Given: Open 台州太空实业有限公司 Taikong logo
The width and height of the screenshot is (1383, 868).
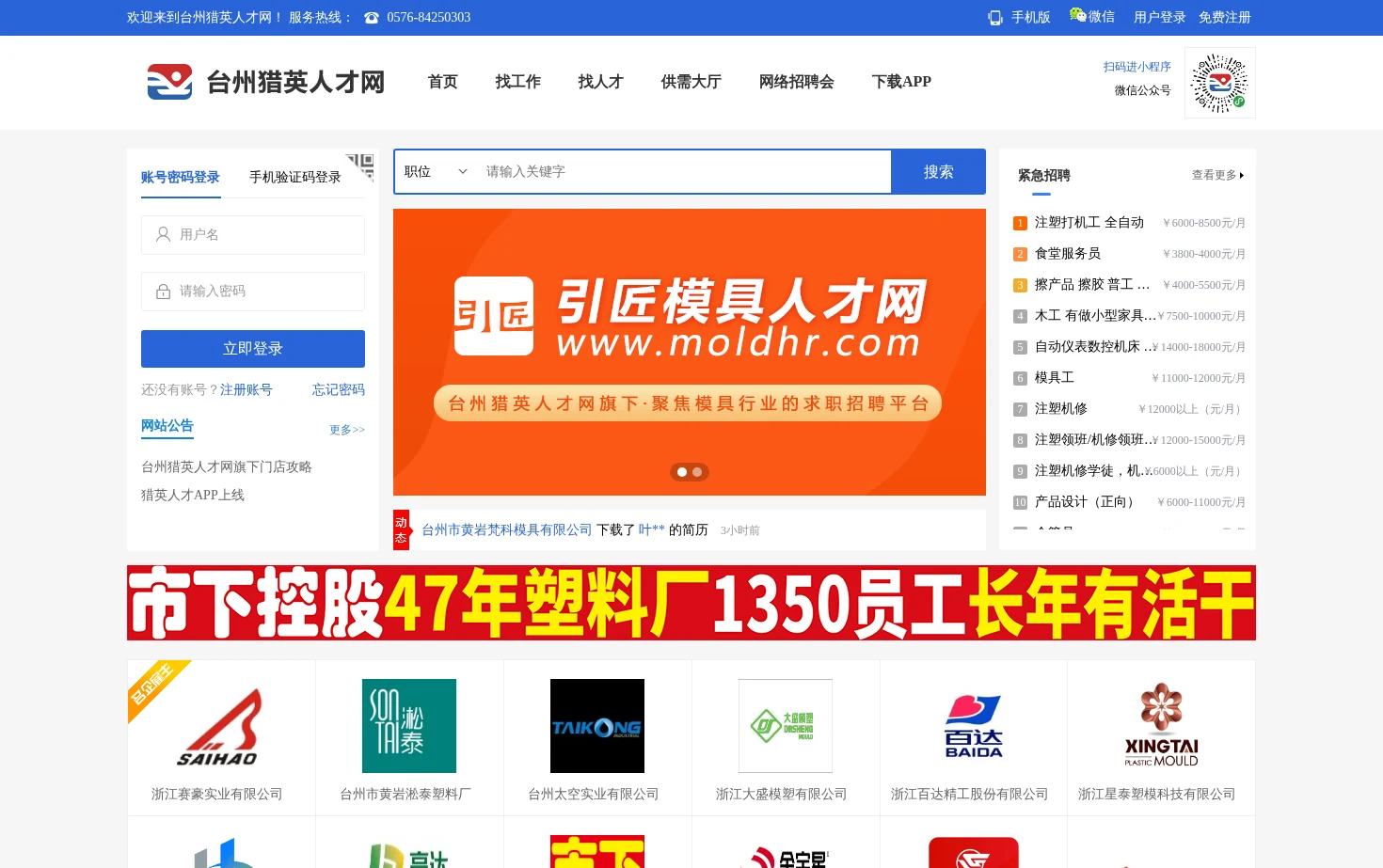Looking at the screenshot, I should (597, 726).
